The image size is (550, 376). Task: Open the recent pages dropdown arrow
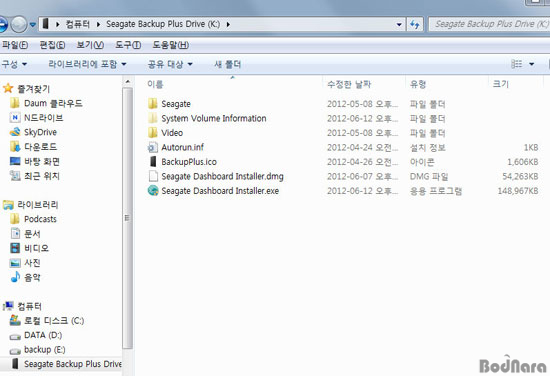point(32,25)
